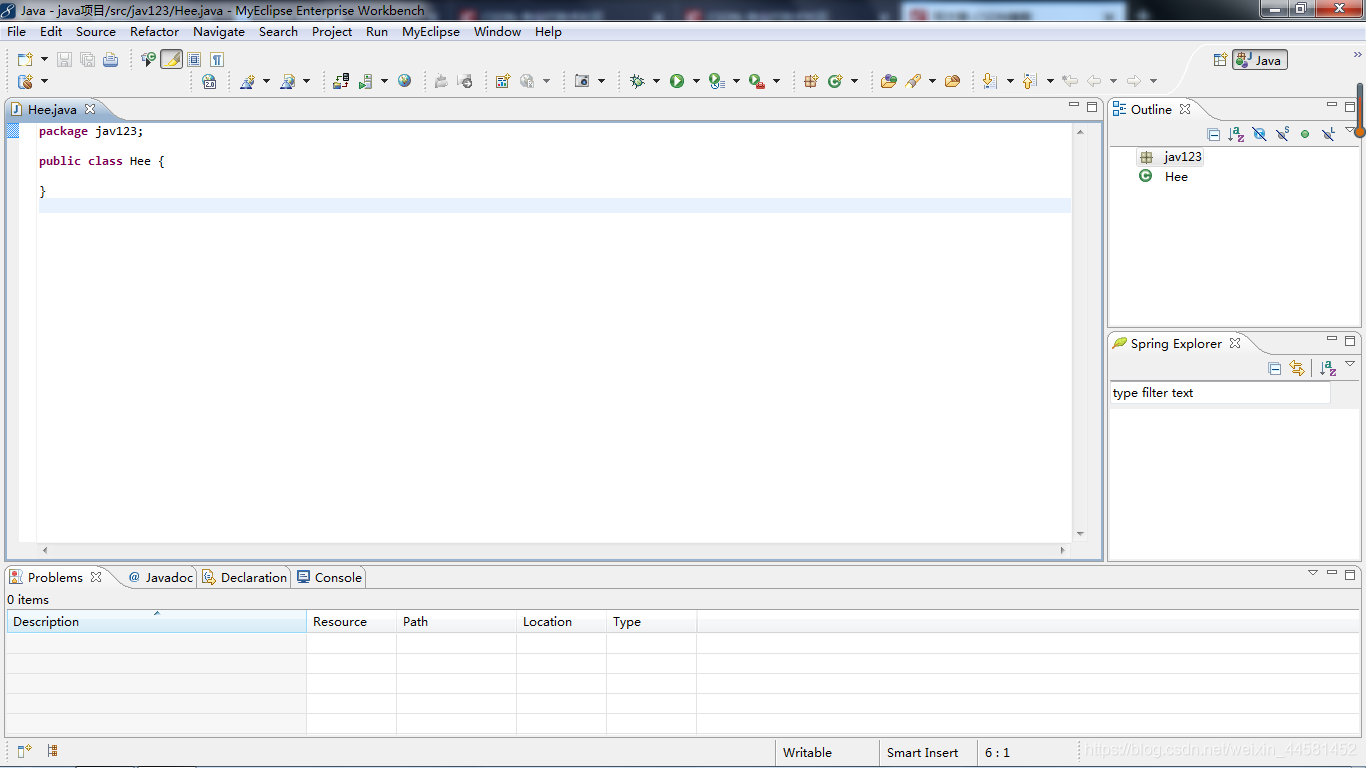Open the MyEclipse web browser globe icon

point(404,81)
